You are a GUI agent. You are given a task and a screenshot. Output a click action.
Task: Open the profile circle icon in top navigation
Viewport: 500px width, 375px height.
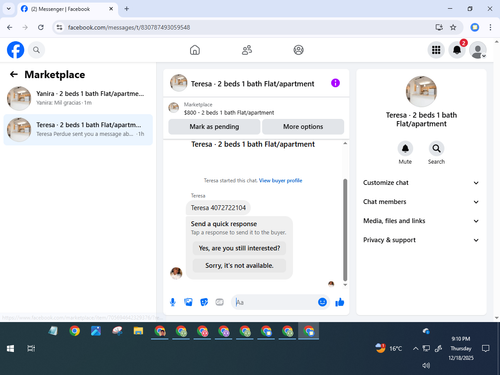[x=298, y=50]
